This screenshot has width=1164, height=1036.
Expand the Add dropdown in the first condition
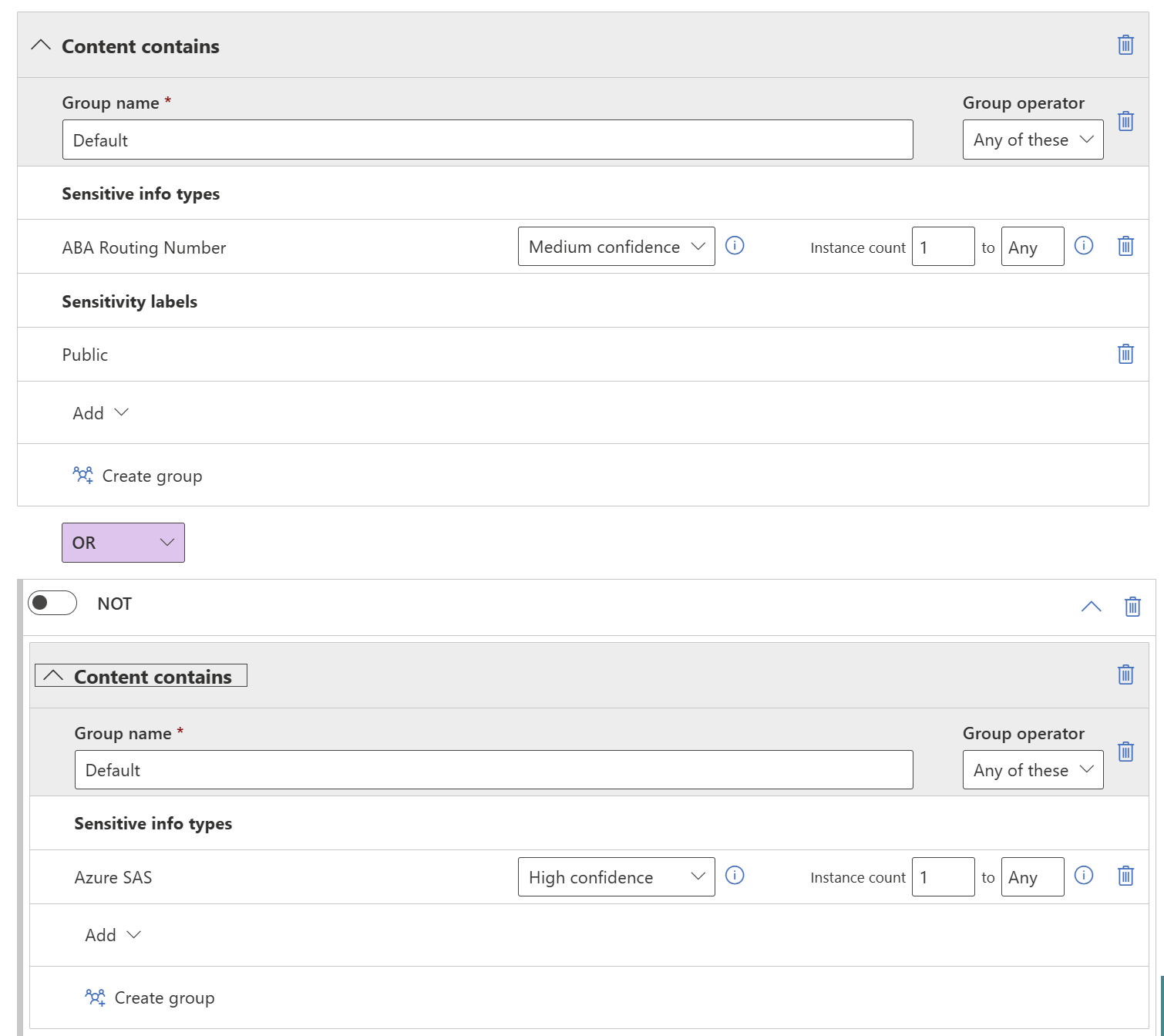click(100, 412)
